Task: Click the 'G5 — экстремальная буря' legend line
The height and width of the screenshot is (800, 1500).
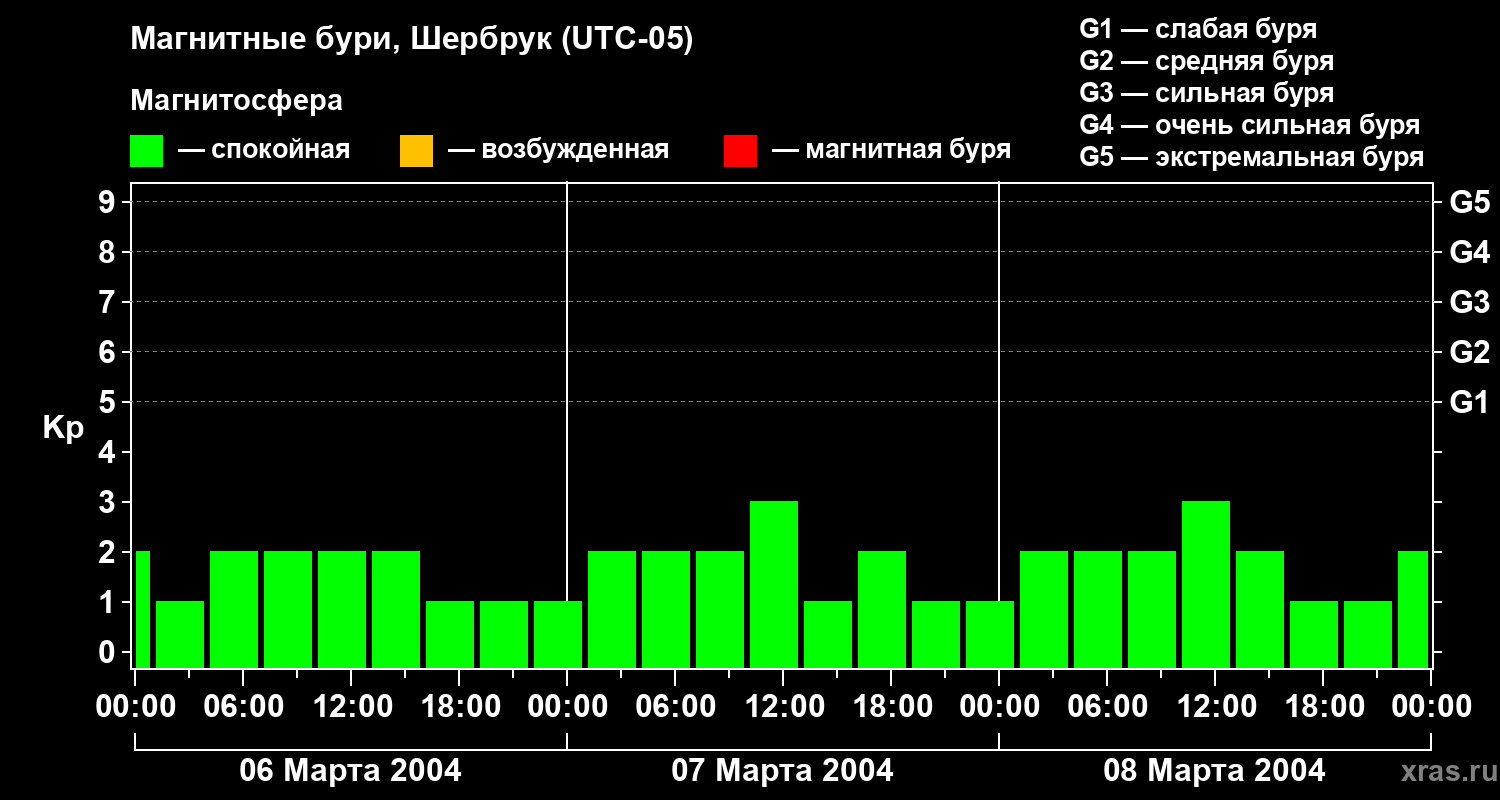Action: click(x=1251, y=157)
